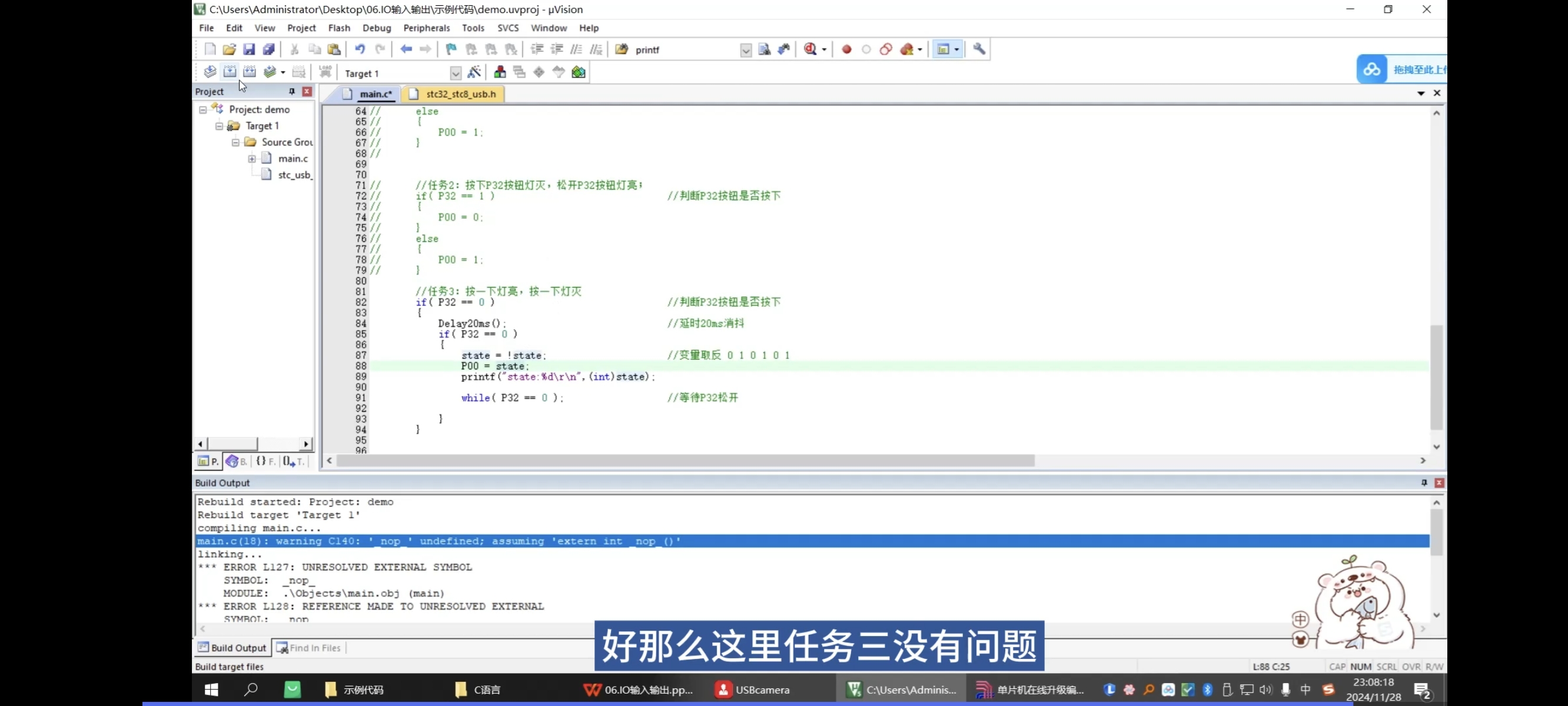Translate the current file
This screenshot has width=1568, height=706.
pyautogui.click(x=210, y=71)
